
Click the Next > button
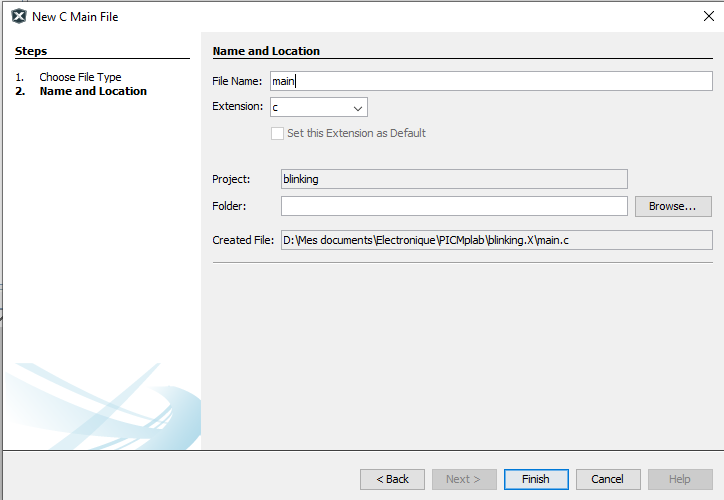point(463,479)
